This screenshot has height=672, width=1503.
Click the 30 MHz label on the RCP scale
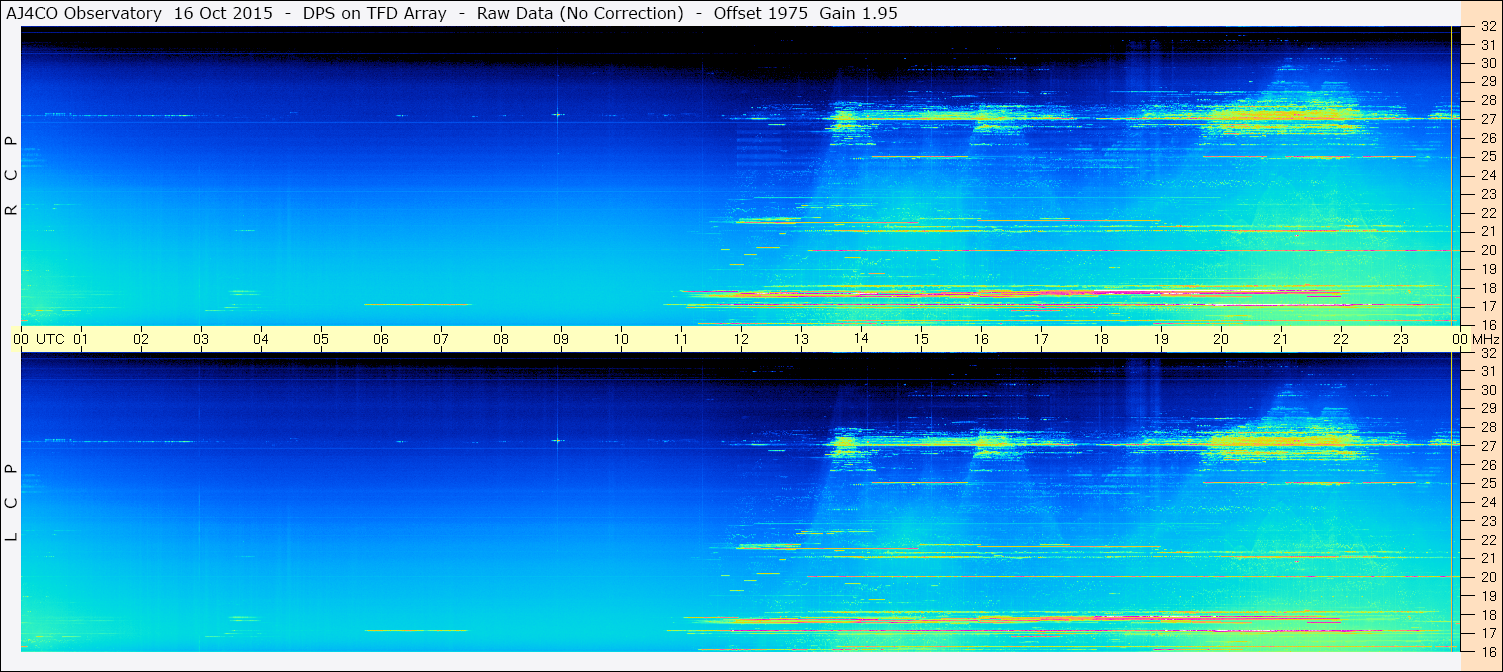pos(1488,63)
